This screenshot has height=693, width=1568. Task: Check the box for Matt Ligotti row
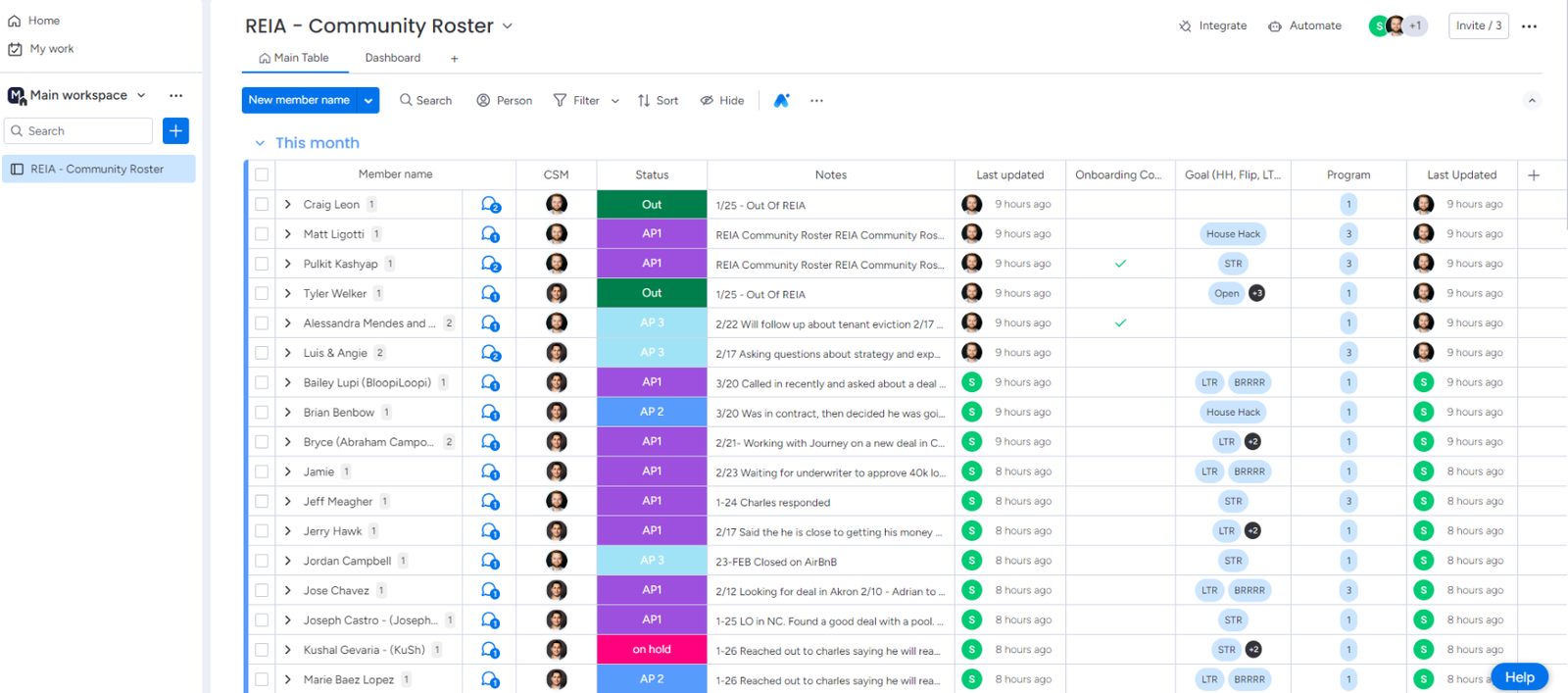[x=262, y=234]
